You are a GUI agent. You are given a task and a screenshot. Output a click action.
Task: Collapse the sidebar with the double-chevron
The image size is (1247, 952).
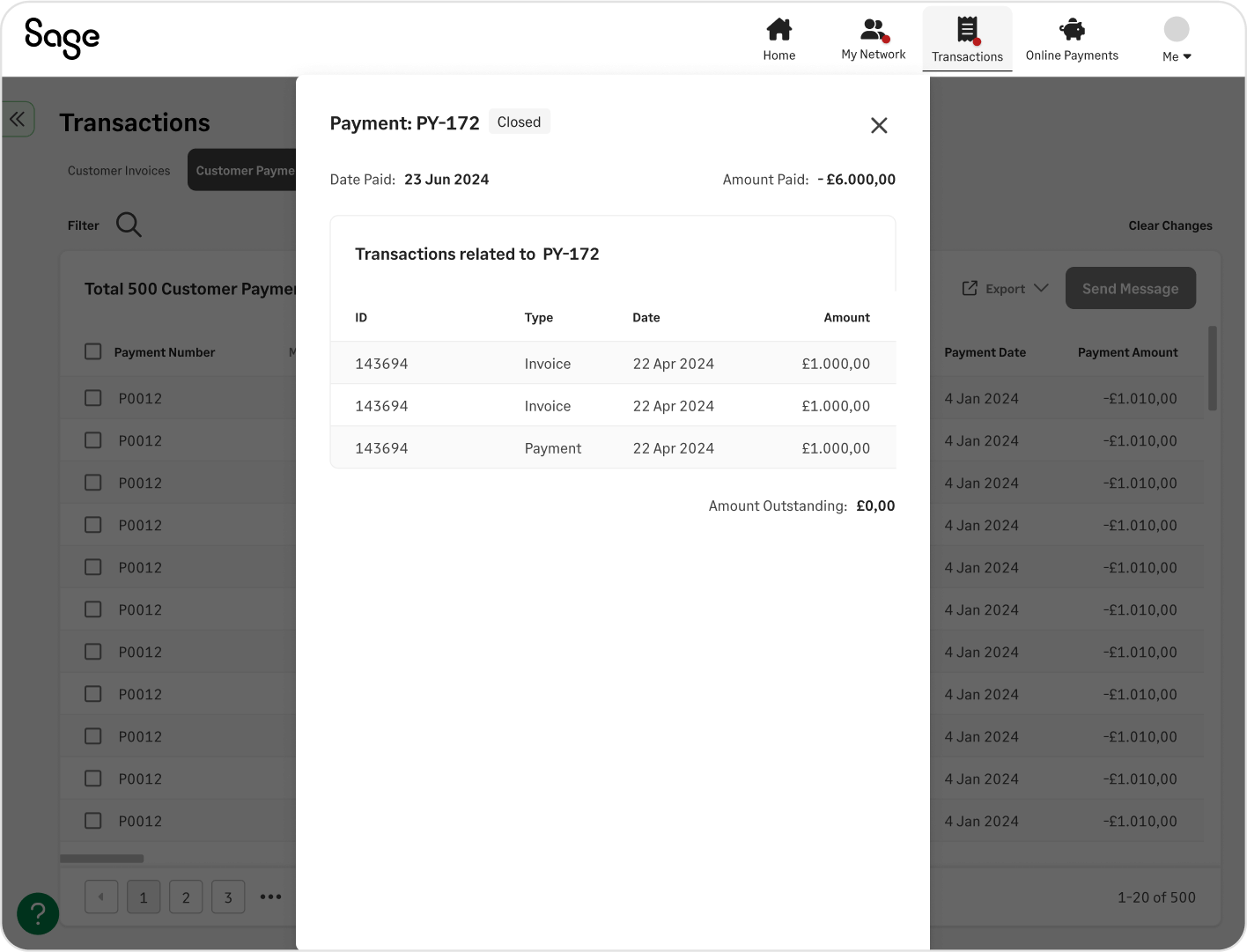click(18, 118)
